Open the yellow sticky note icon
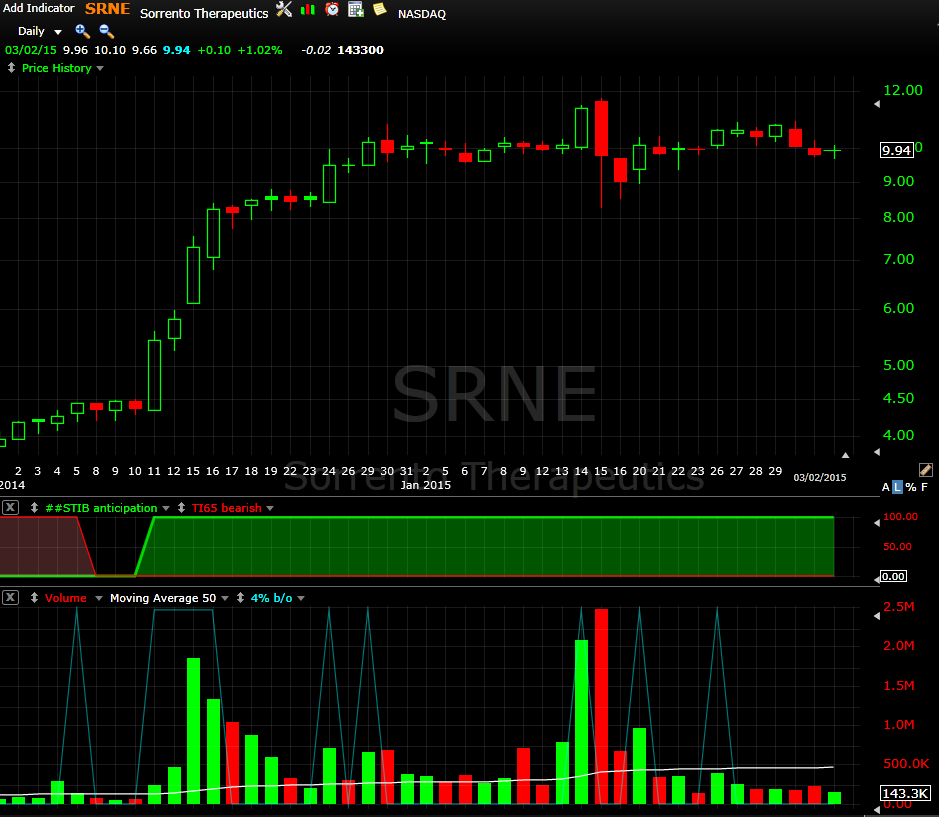 380,10
